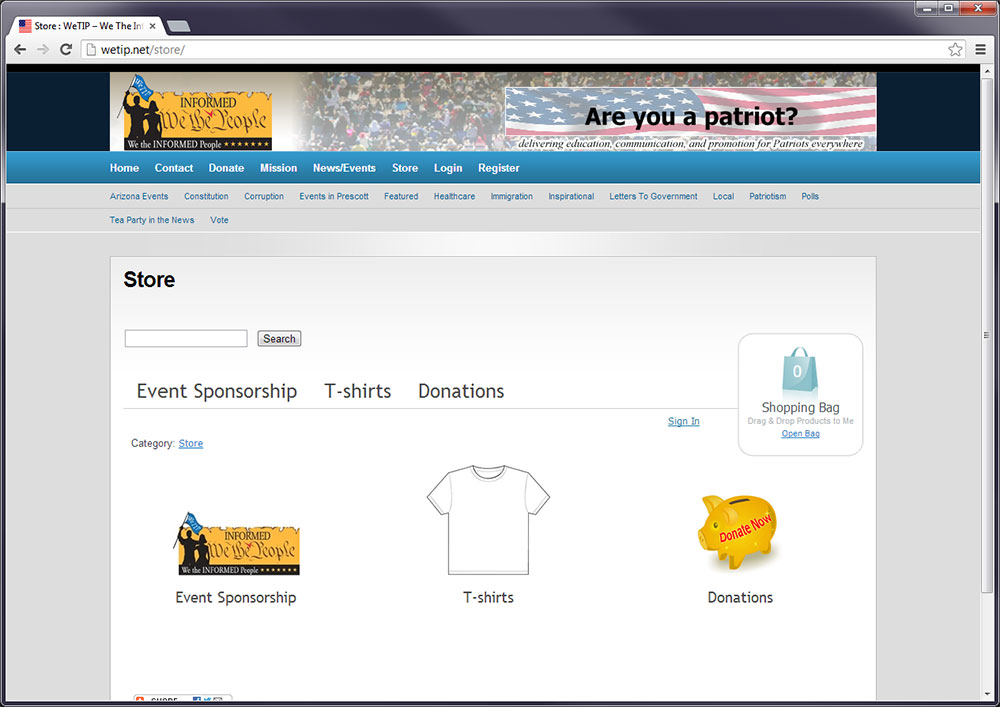
Task: Open a new browser tab
Action: click(x=179, y=26)
